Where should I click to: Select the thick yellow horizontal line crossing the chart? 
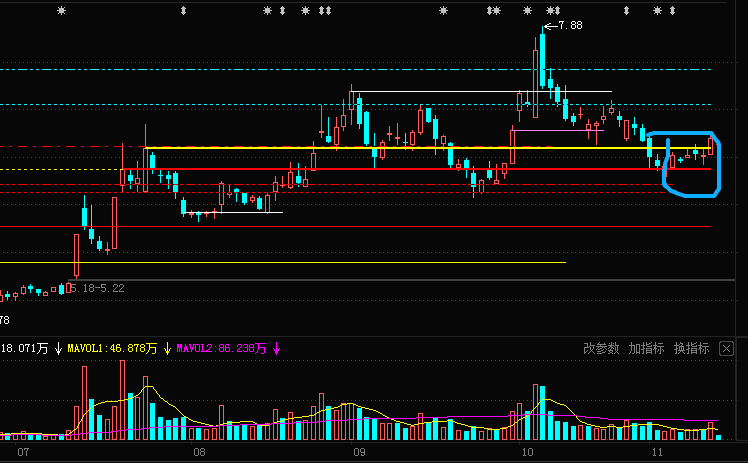428,148
